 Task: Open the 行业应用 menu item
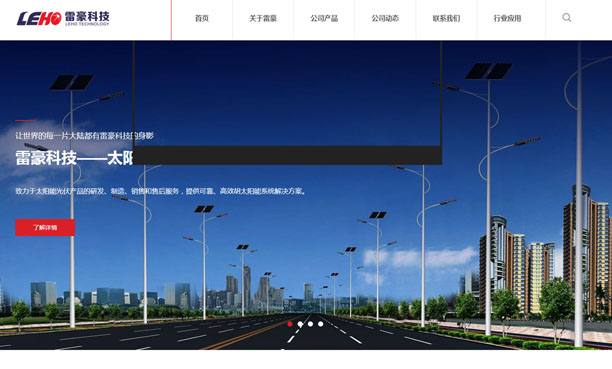point(507,18)
